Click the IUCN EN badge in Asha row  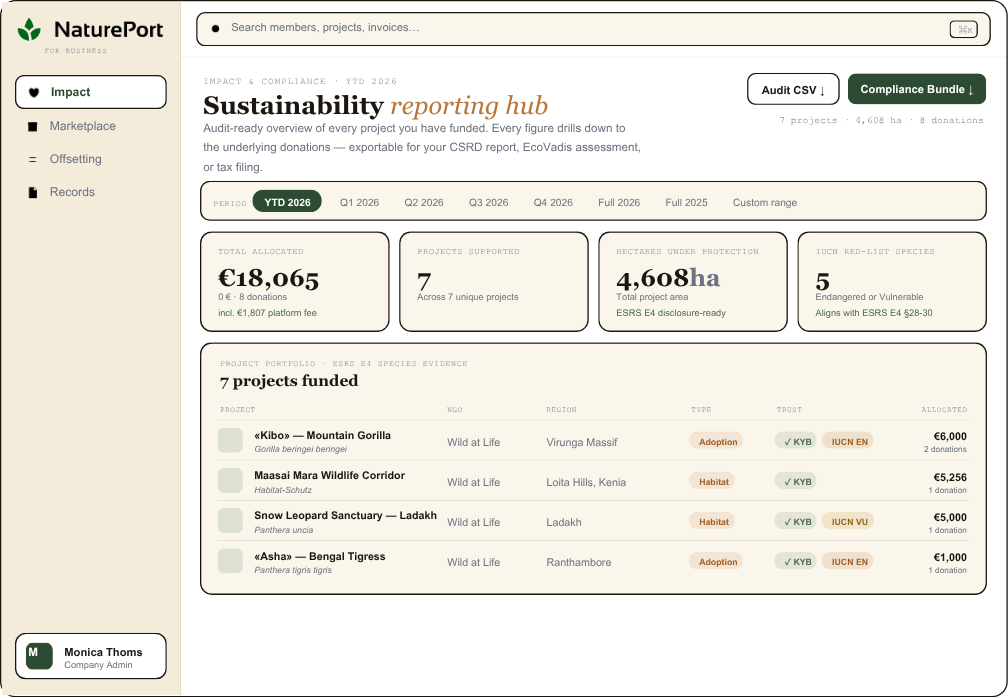(848, 561)
